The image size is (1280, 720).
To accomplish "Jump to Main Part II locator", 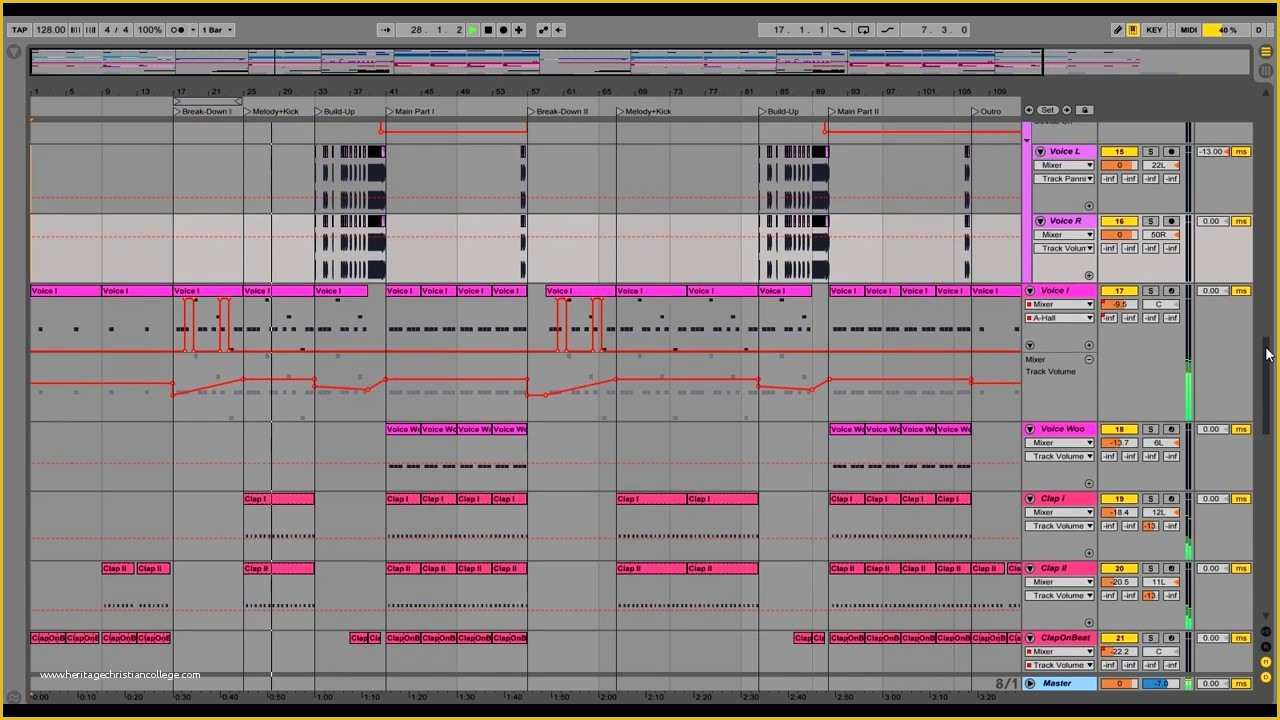I will tap(854, 112).
